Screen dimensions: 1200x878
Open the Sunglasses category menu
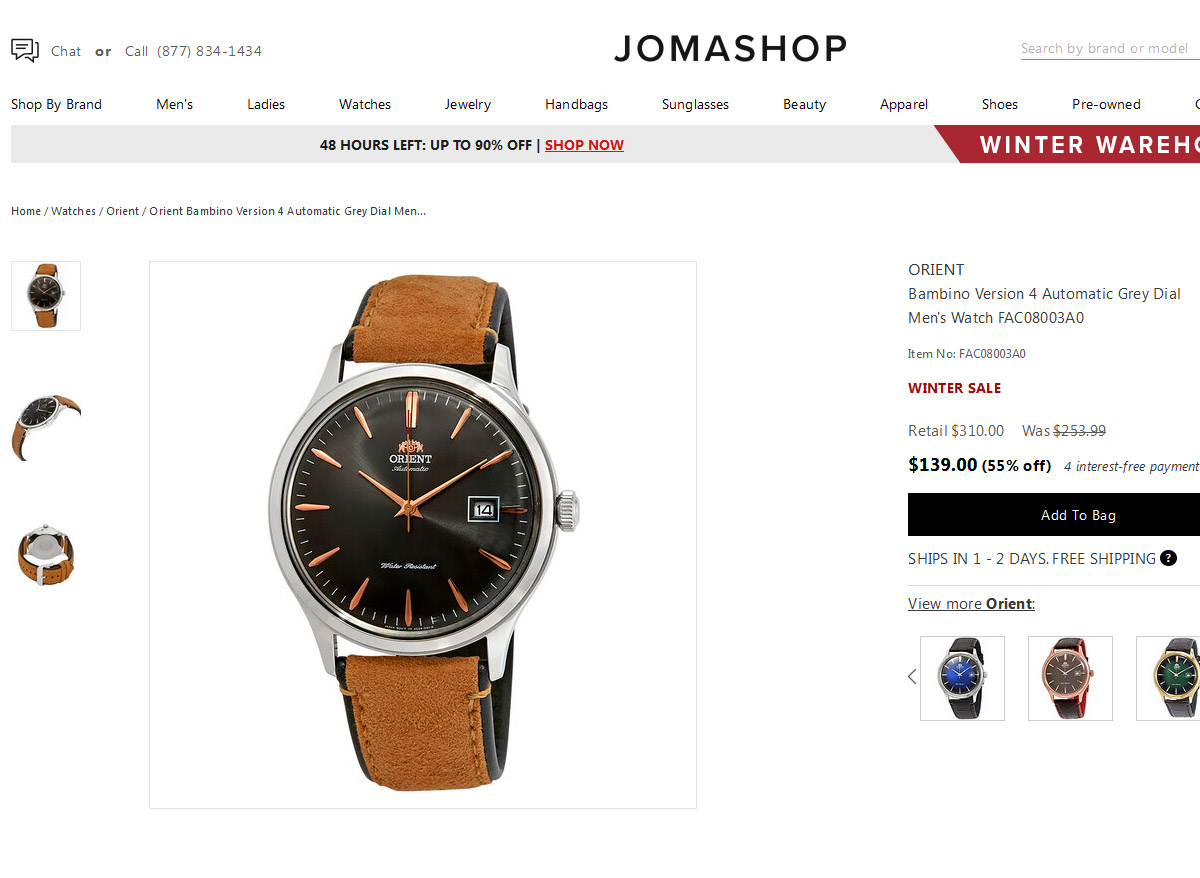(695, 104)
